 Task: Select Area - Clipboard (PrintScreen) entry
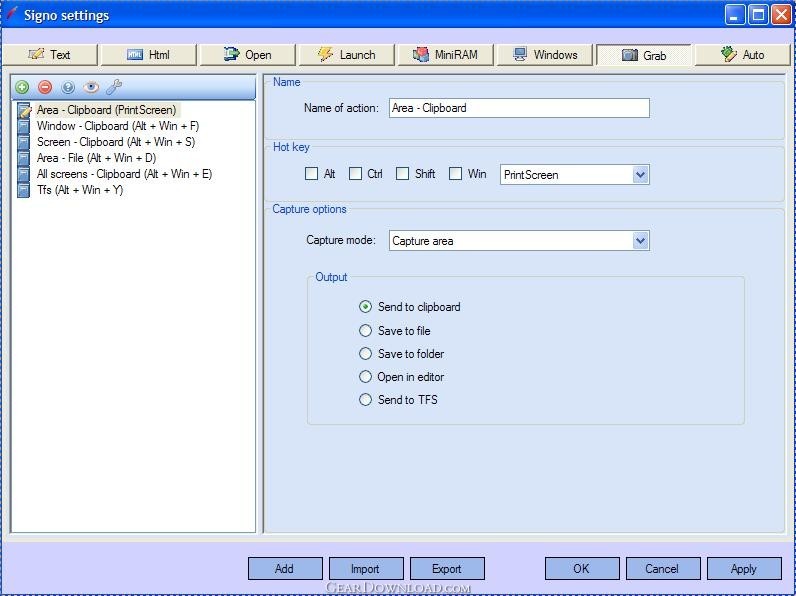[x=107, y=110]
